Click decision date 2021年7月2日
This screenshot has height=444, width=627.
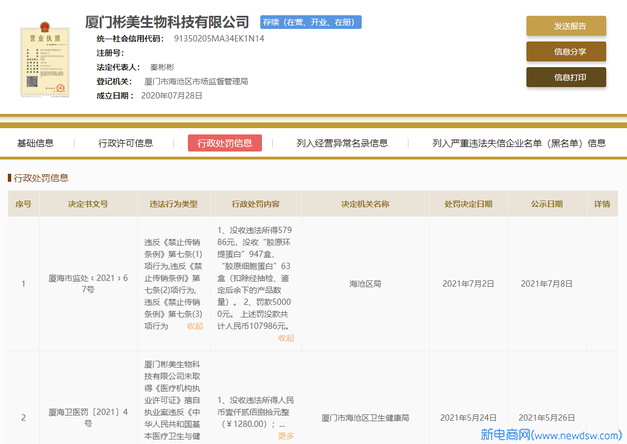pos(468,284)
